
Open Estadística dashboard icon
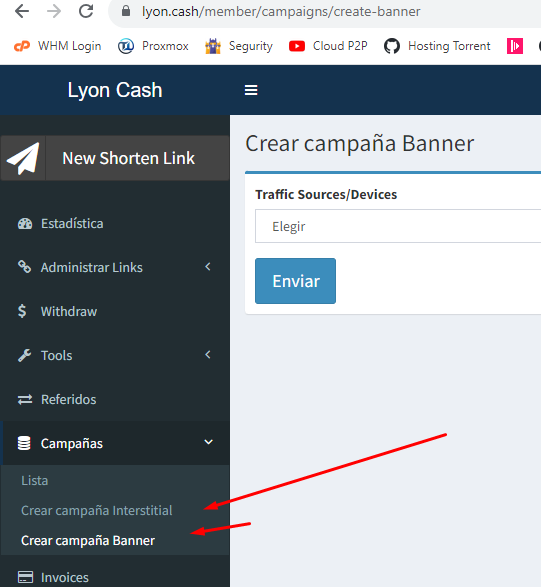25,223
